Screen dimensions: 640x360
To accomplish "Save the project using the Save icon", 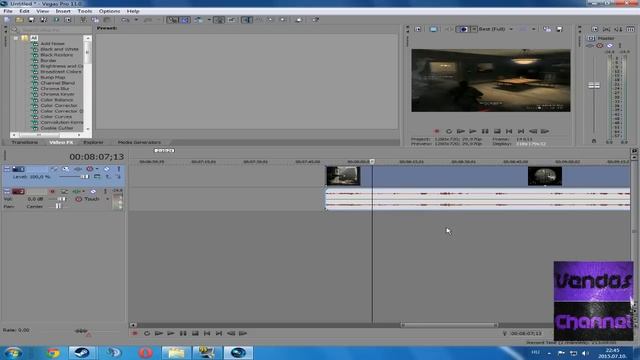I will (31, 20).
